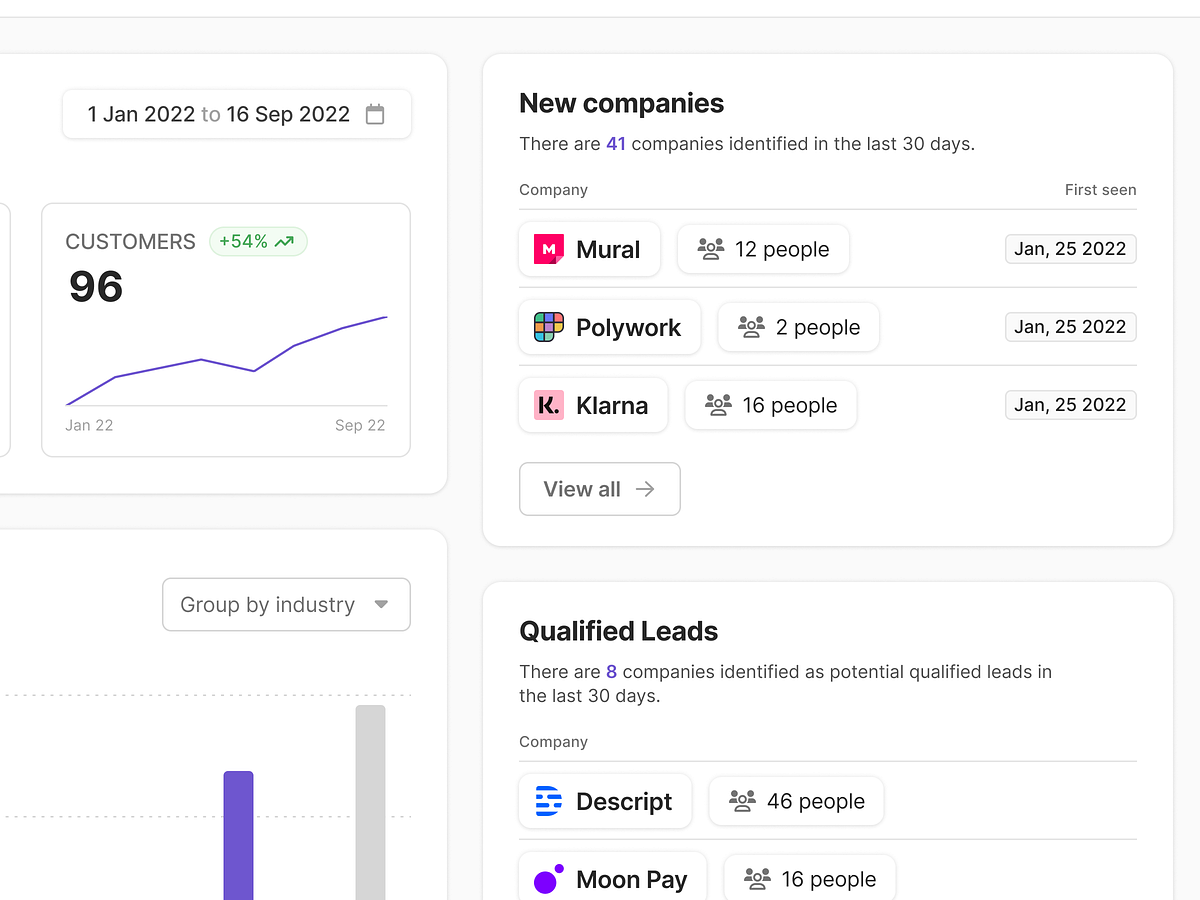Click the +54% growth badge
Screen dimensions: 1200x900
point(258,241)
